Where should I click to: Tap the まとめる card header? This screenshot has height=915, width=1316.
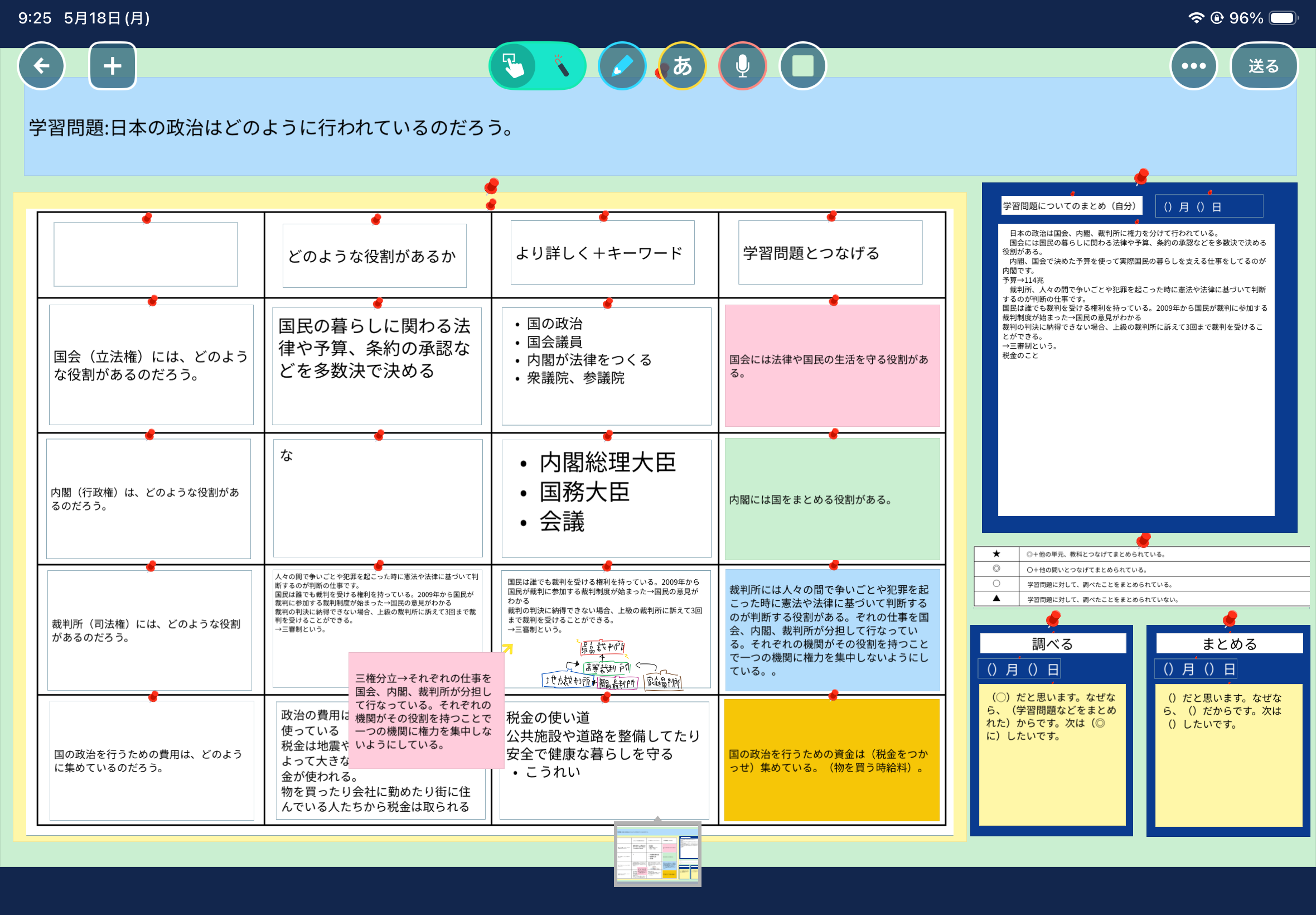coord(1230,644)
